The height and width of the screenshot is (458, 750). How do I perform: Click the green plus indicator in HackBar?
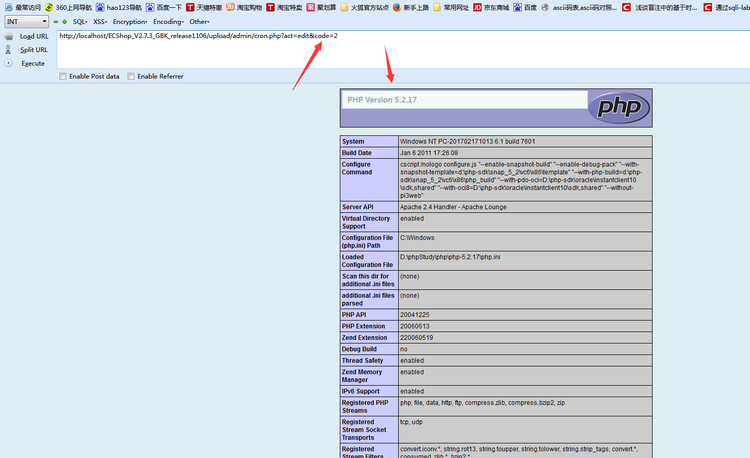point(64,21)
